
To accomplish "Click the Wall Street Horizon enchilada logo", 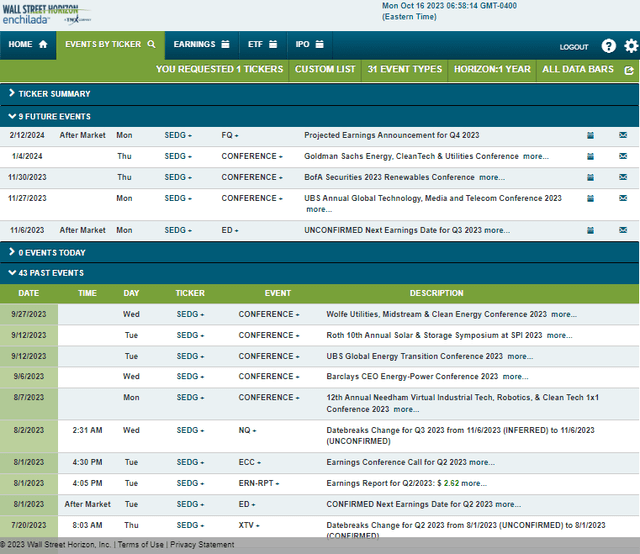I will point(46,15).
